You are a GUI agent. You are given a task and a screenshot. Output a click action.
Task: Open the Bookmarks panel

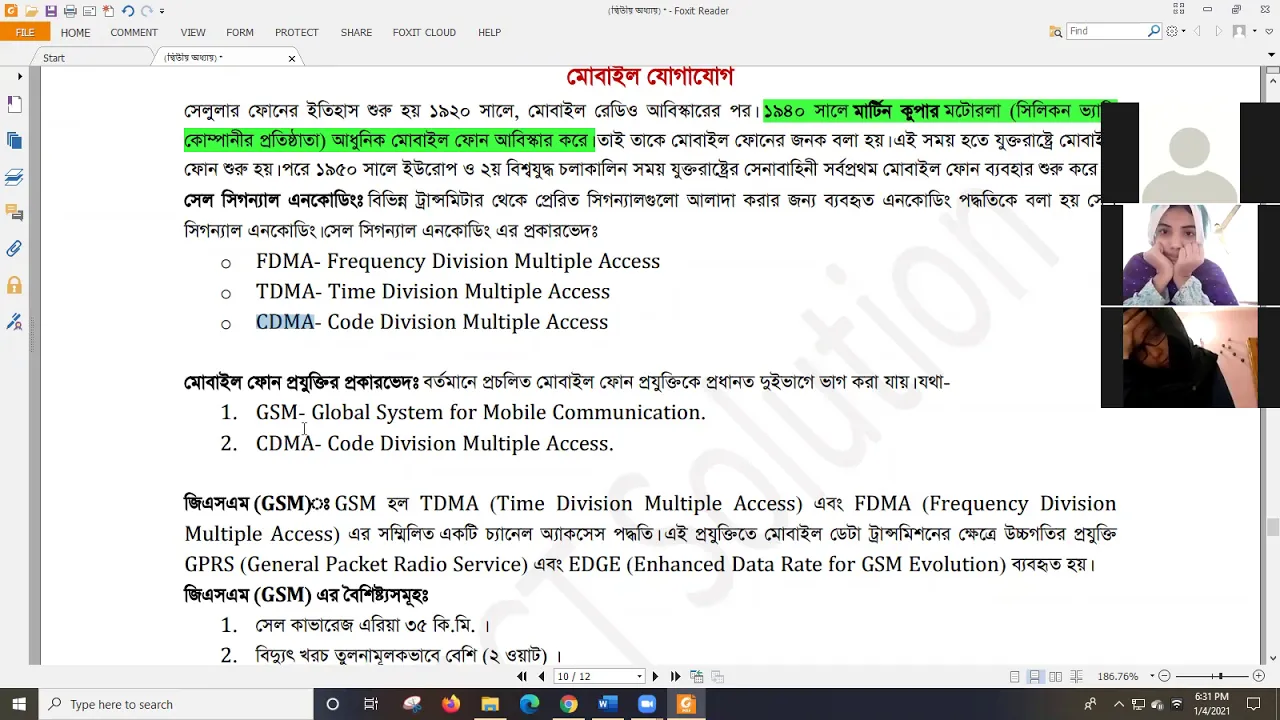(14, 104)
